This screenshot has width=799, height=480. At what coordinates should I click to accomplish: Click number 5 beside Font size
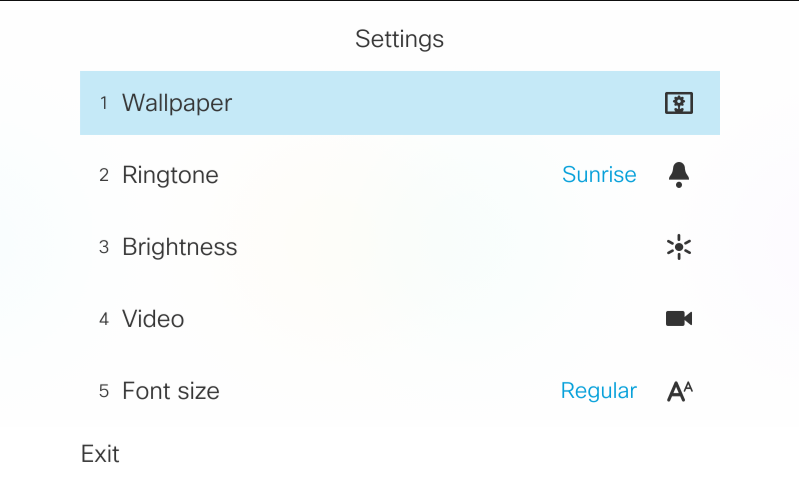(104, 391)
